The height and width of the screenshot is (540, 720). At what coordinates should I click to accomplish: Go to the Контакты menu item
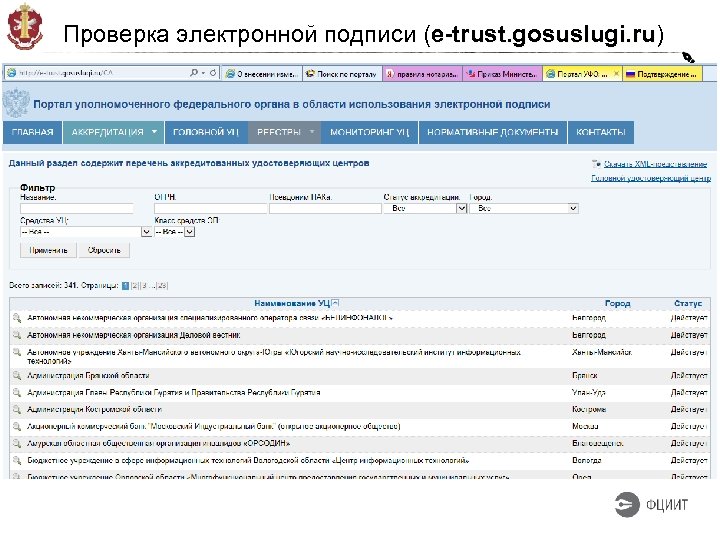click(601, 132)
